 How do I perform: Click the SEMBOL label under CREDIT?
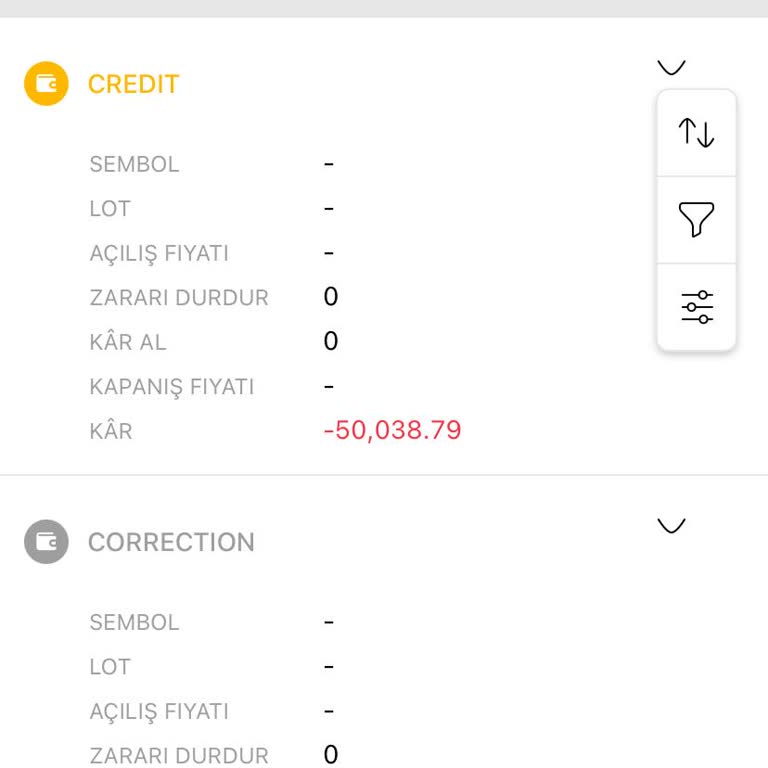click(x=134, y=164)
